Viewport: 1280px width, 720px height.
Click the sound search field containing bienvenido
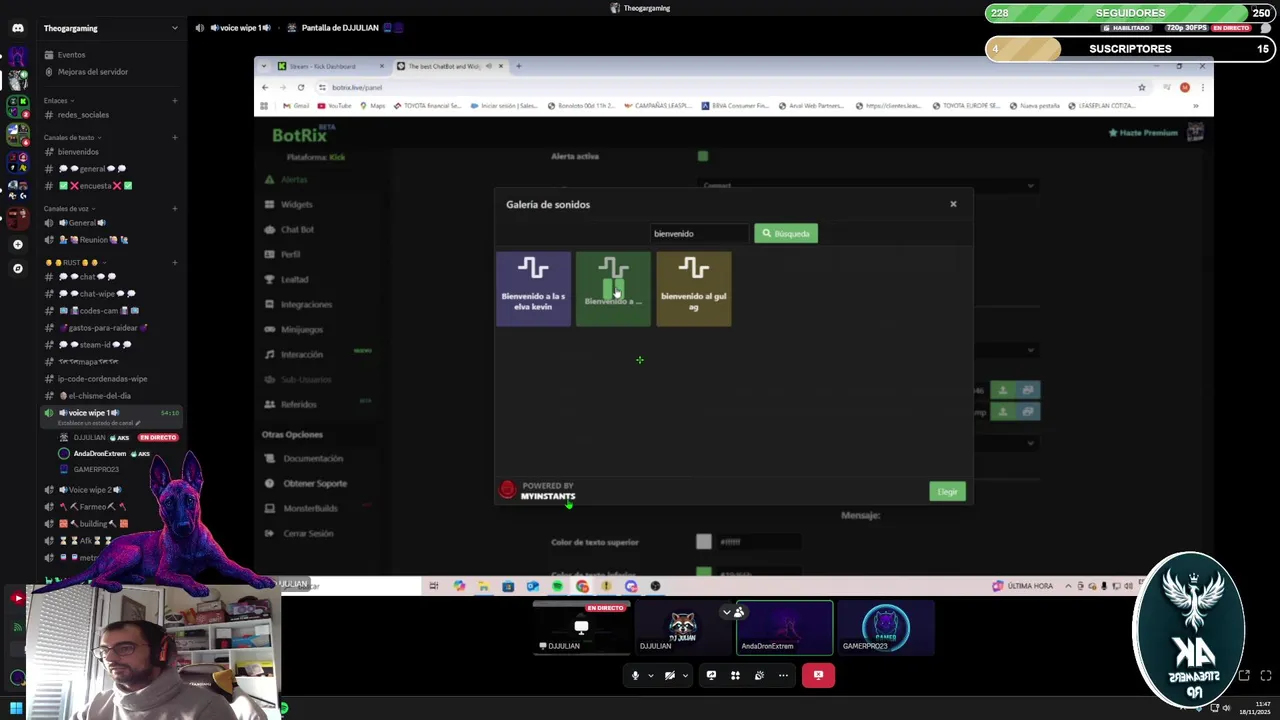click(x=699, y=234)
